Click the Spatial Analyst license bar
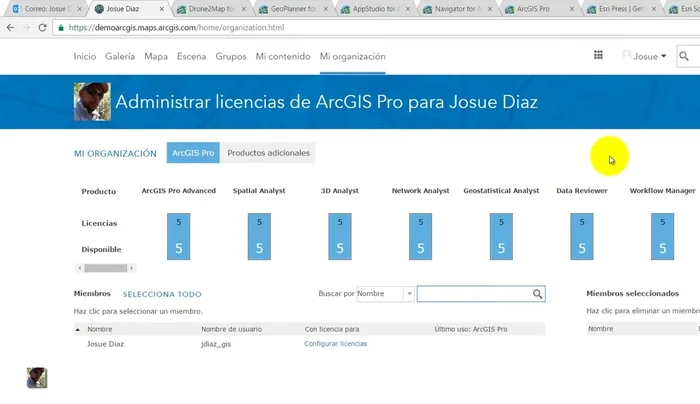Image resolution: width=700 pixels, height=404 pixels. coord(259,237)
